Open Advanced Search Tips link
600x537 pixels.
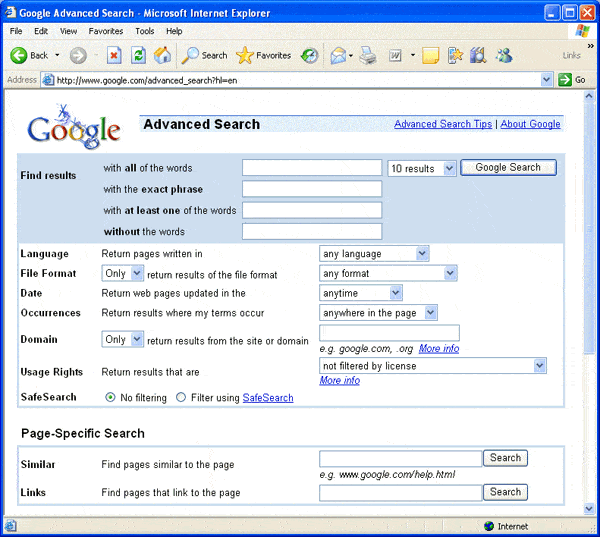coord(443,124)
